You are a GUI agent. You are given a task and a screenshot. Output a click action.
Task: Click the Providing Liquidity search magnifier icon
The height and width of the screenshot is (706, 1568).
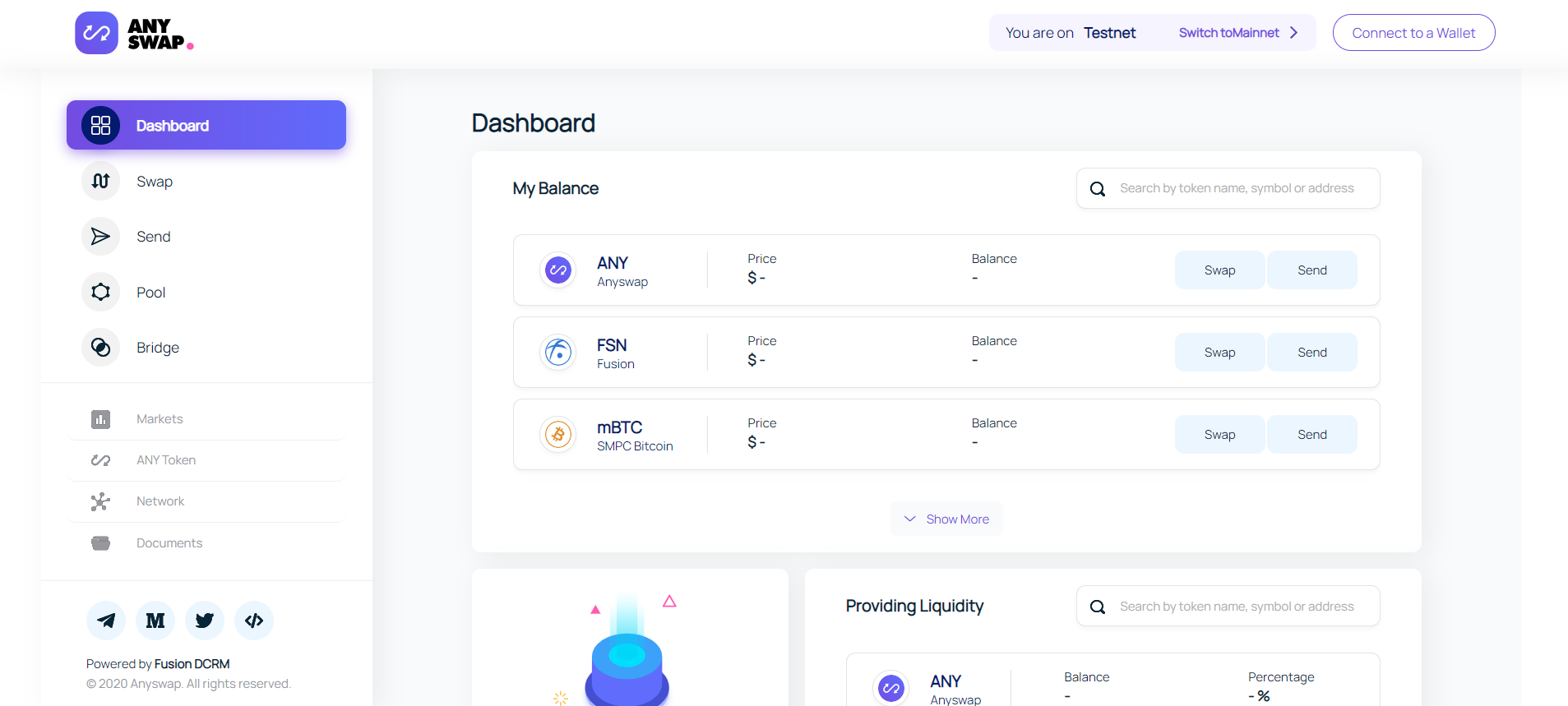pyautogui.click(x=1098, y=607)
